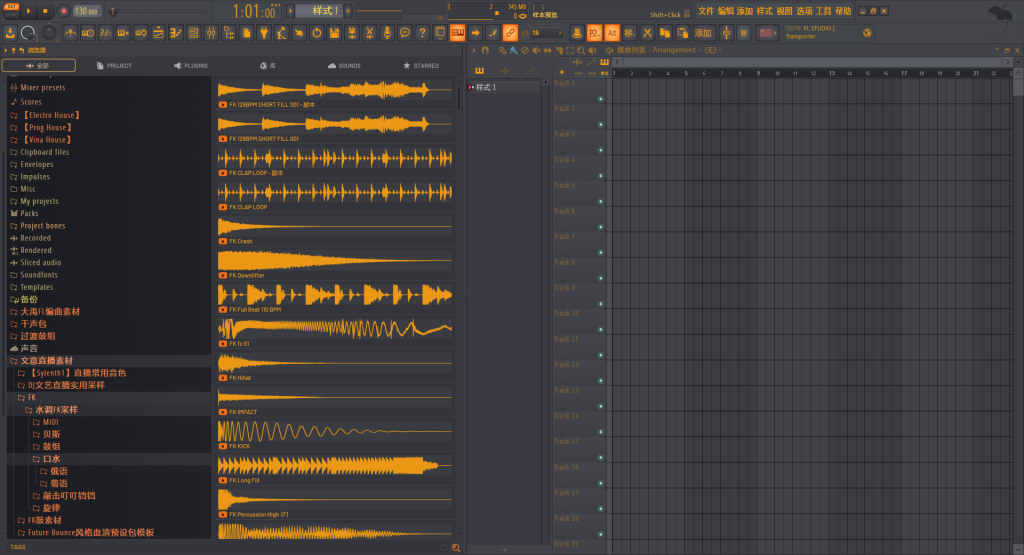
Task: Open playlist options arrow menu
Action: [x=474, y=50]
